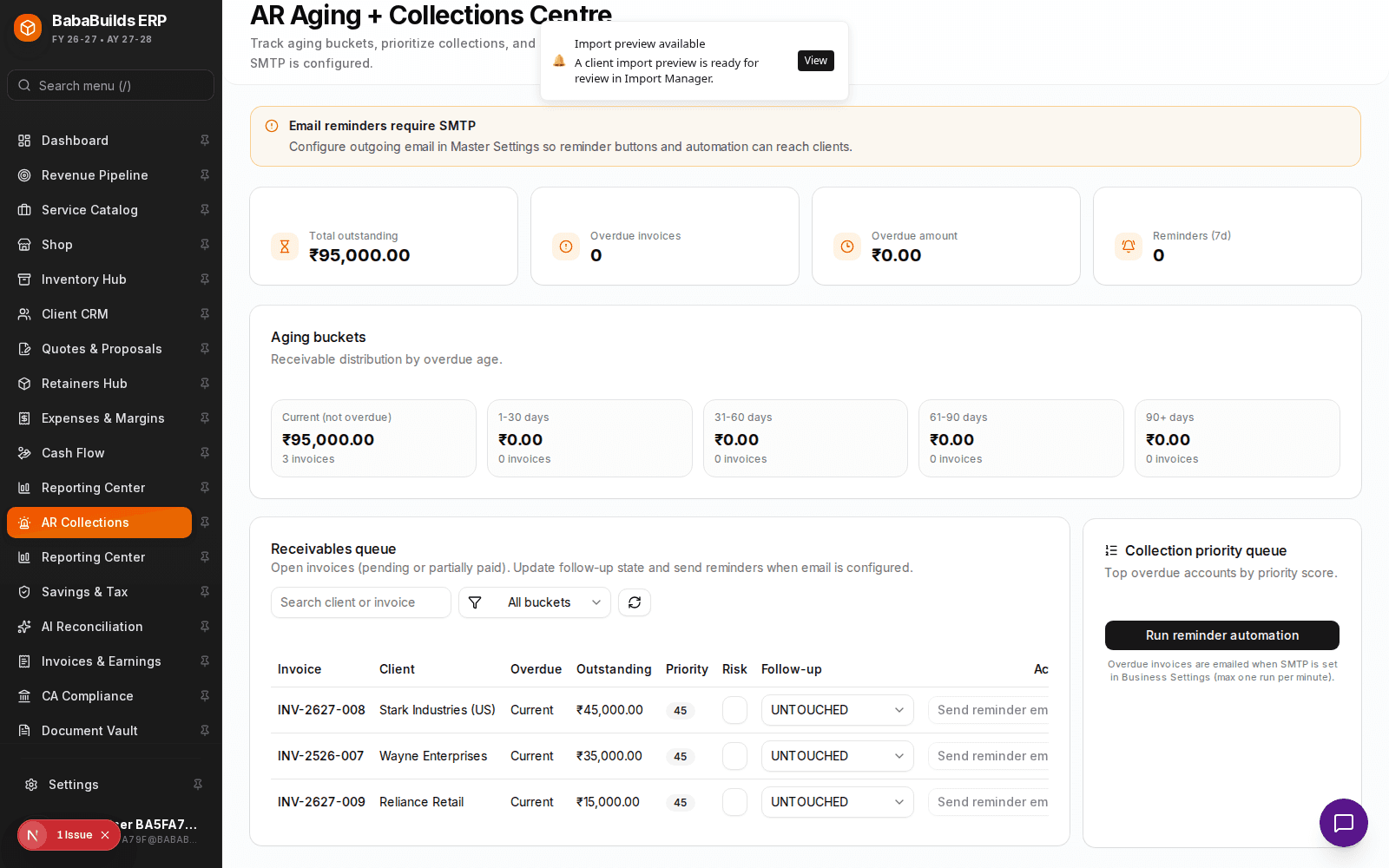Screen dimensions: 1389x868
Task: Click the chart icon of the Reporting Center entry above AR Collections
Action: (24, 488)
